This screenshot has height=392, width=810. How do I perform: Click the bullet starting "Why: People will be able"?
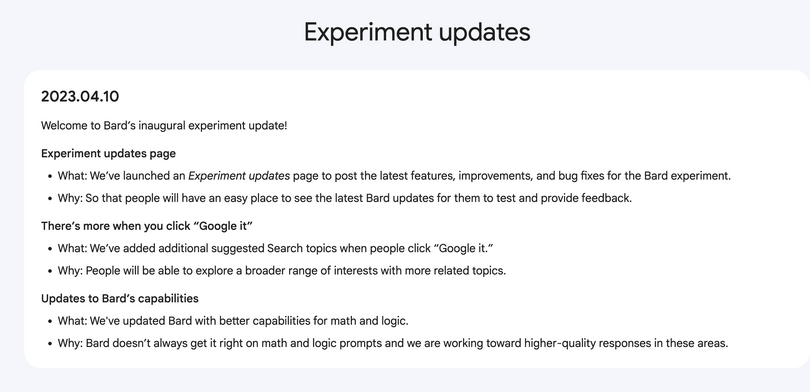pos(282,271)
